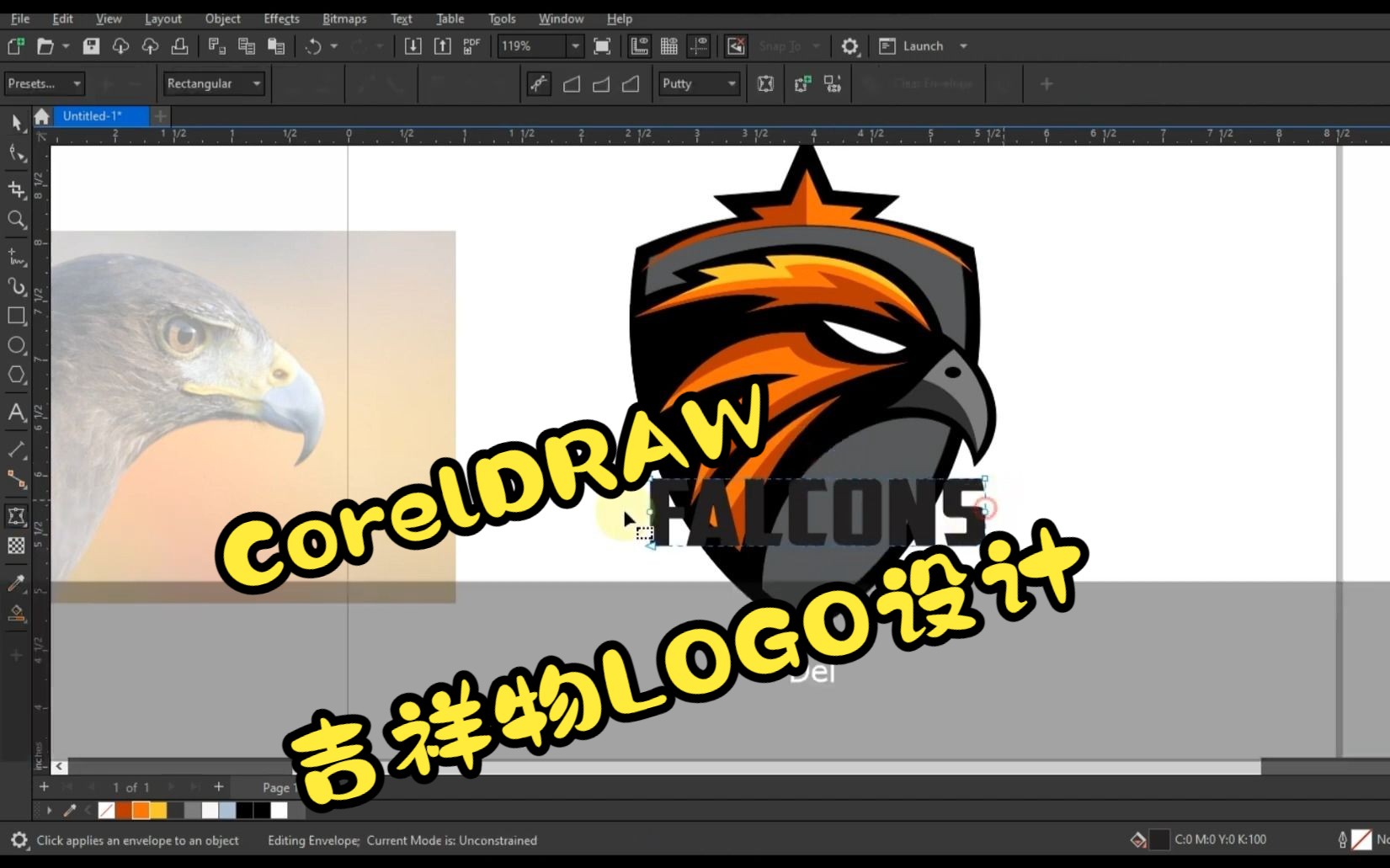The width and height of the screenshot is (1390, 868).
Task: Select the Ellipse tool
Action: click(16, 345)
